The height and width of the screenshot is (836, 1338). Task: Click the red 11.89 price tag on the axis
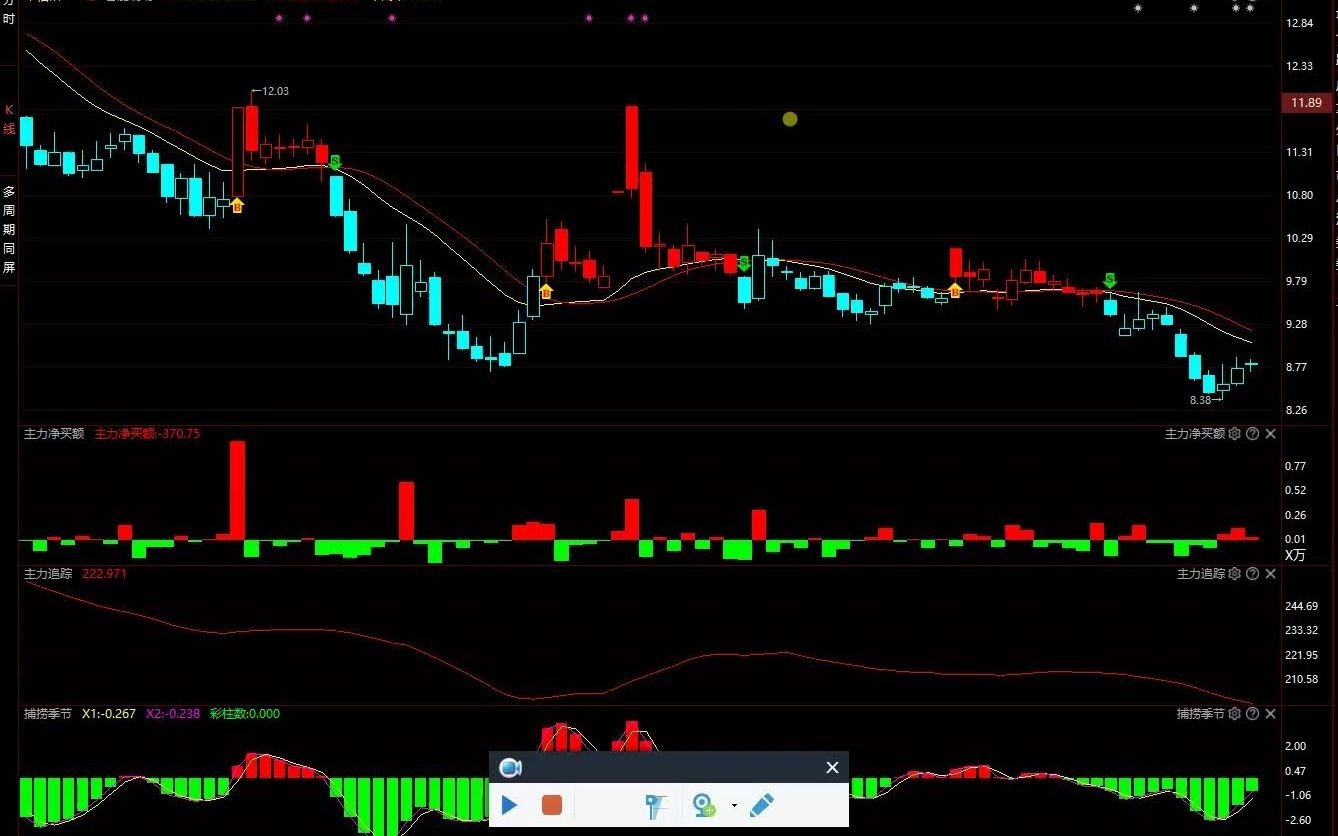pos(1305,103)
